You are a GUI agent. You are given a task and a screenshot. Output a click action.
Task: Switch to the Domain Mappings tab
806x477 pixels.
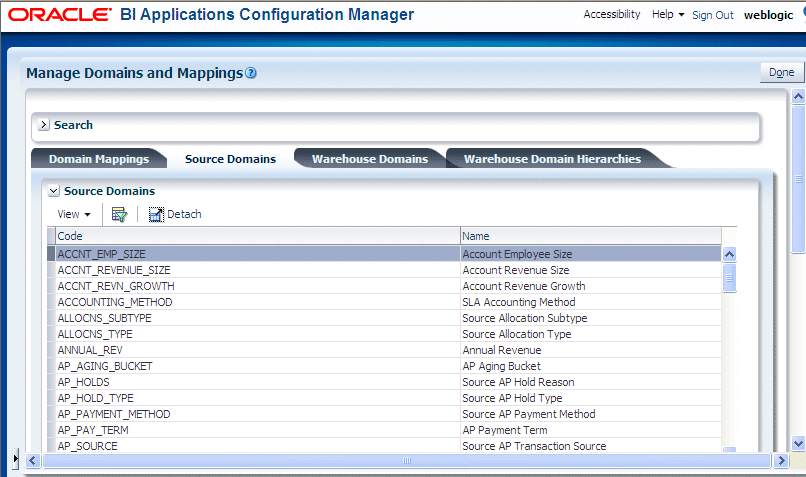(x=99, y=159)
